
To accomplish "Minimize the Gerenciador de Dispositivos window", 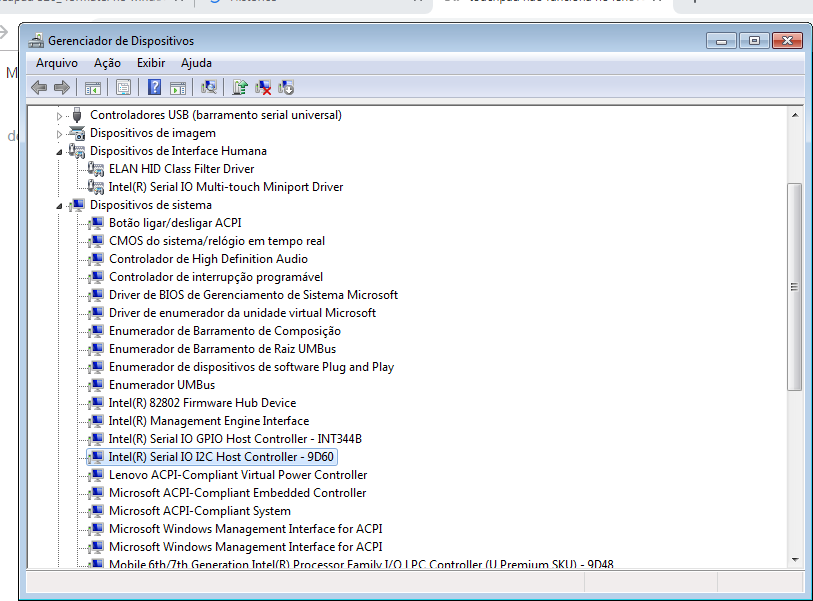I will pos(721,40).
